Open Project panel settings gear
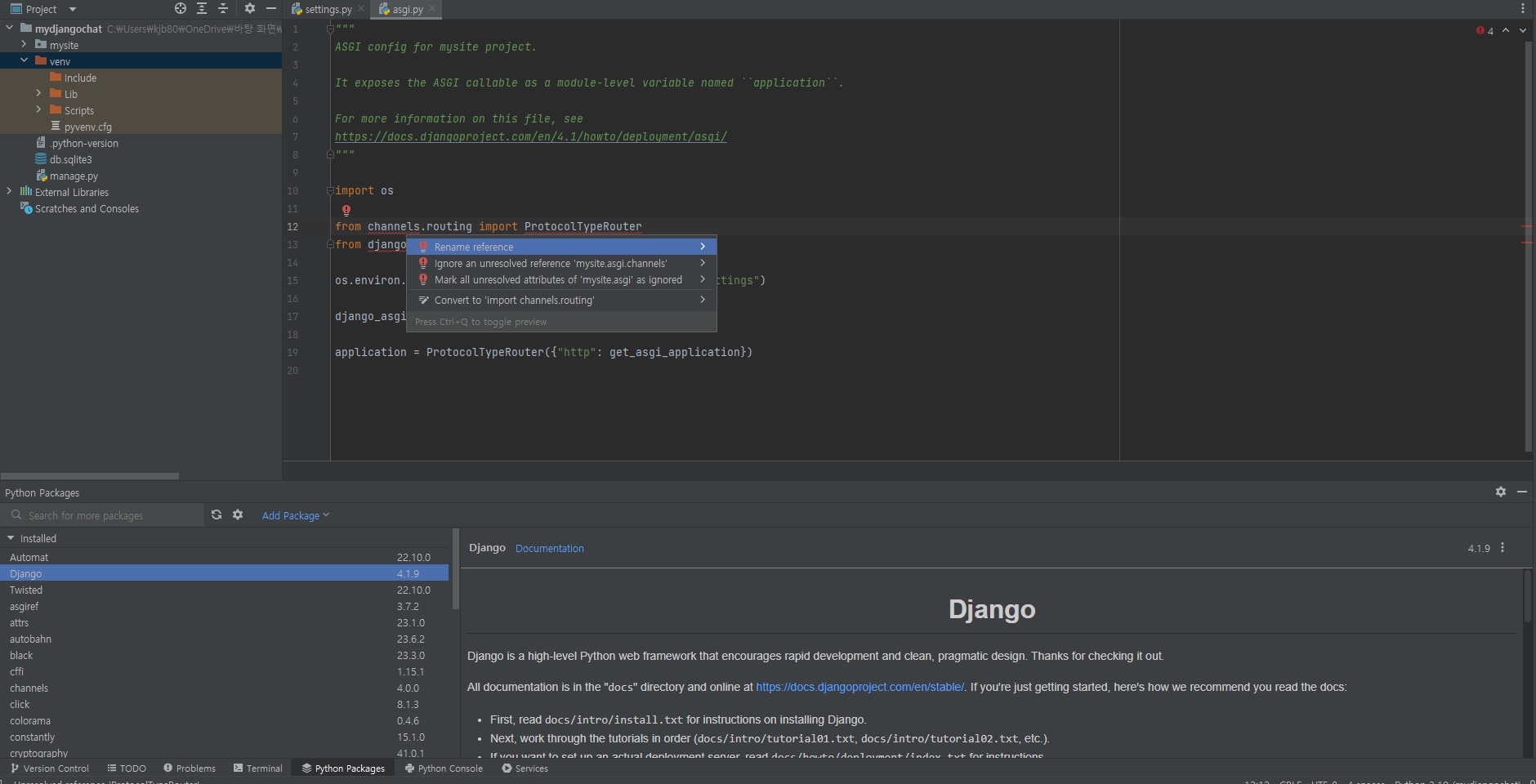This screenshot has width=1536, height=784. 250,8
